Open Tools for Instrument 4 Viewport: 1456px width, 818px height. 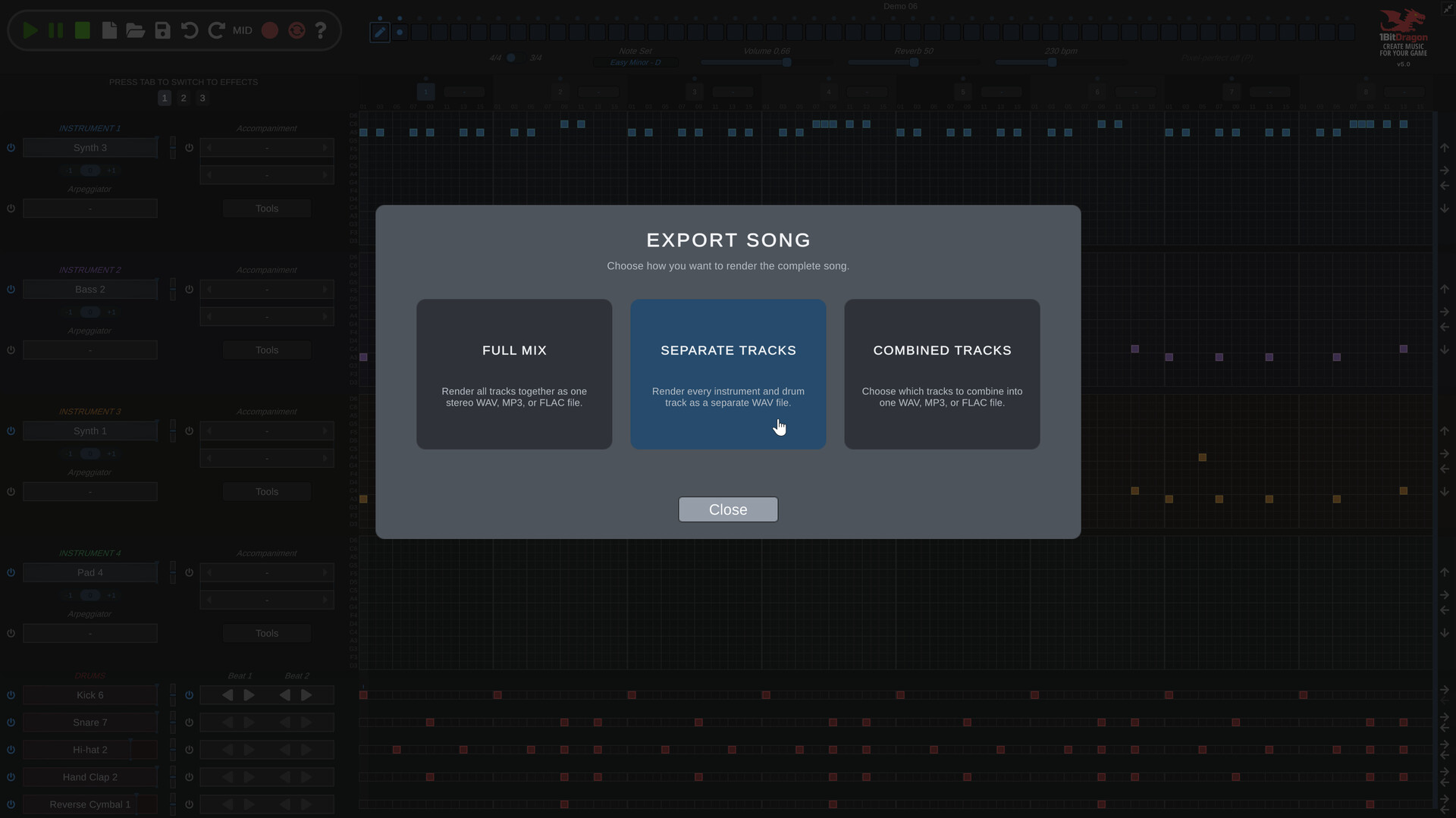pos(267,634)
